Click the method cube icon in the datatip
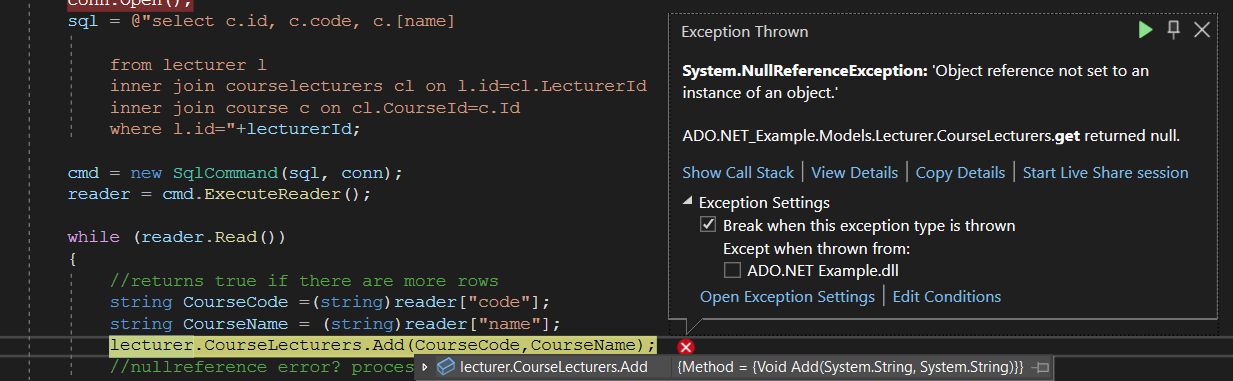Image resolution: width=1233 pixels, height=381 pixels. (x=446, y=367)
